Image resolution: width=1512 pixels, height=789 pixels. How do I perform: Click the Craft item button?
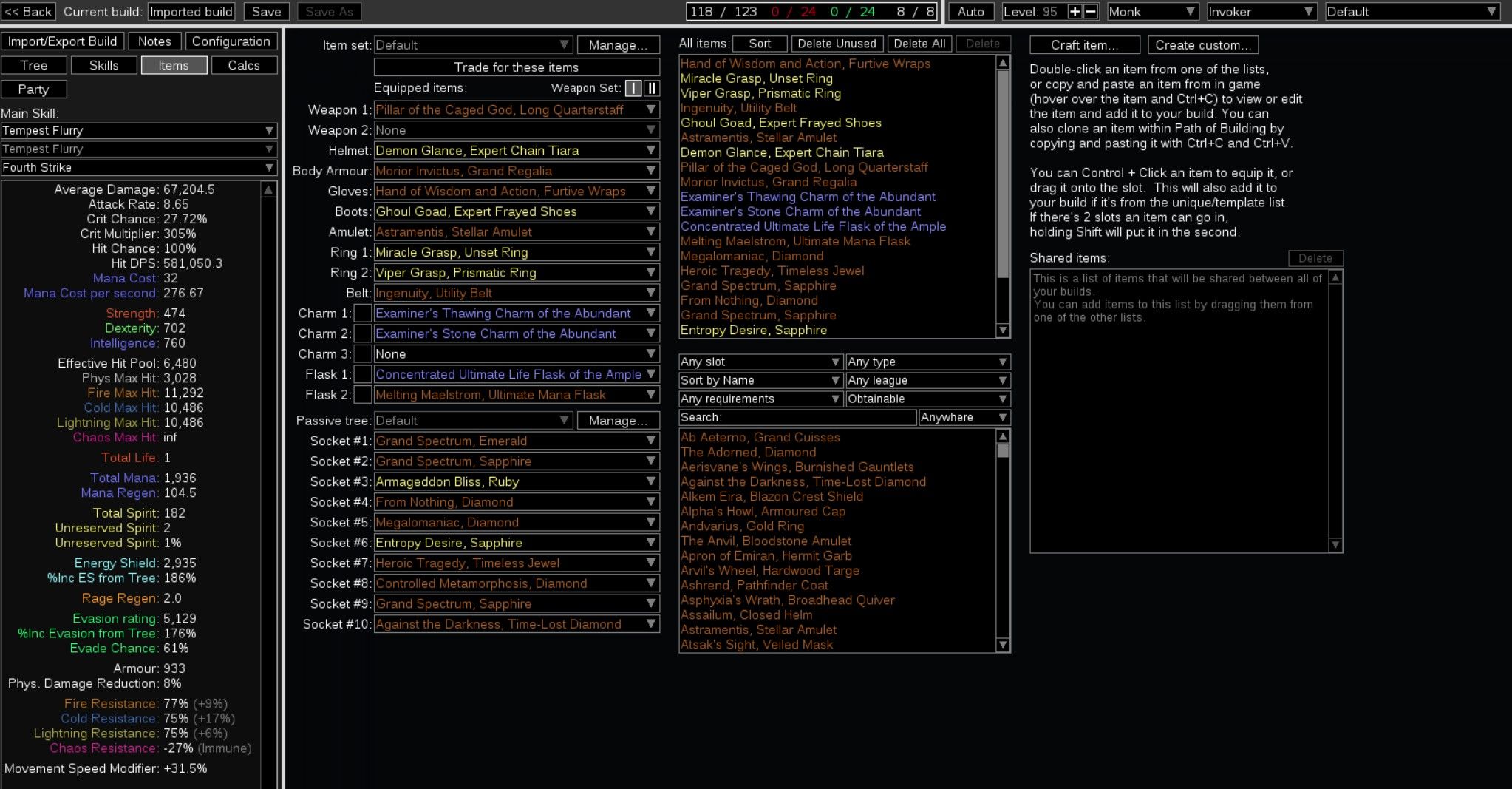[x=1084, y=45]
